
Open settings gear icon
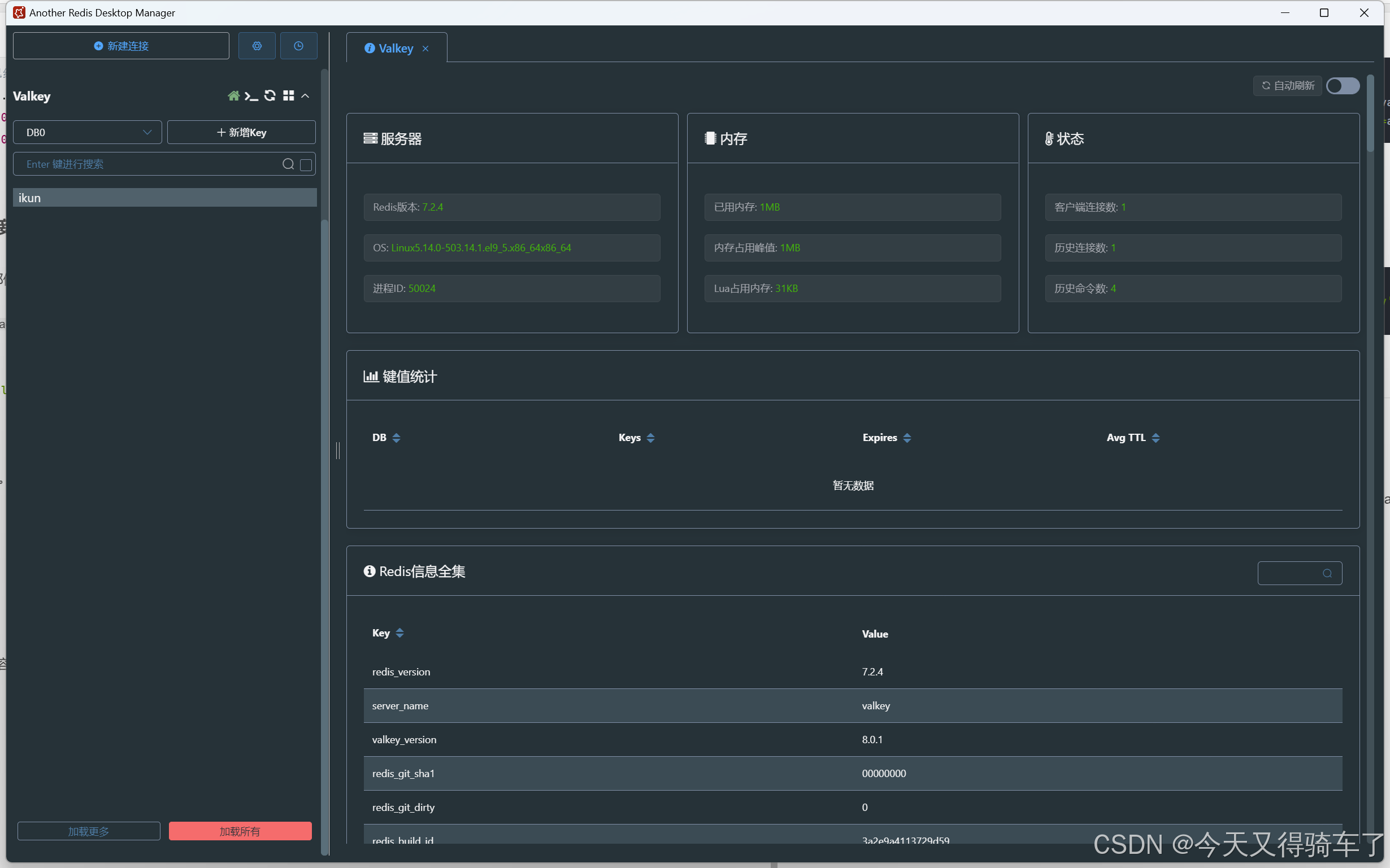(x=257, y=46)
